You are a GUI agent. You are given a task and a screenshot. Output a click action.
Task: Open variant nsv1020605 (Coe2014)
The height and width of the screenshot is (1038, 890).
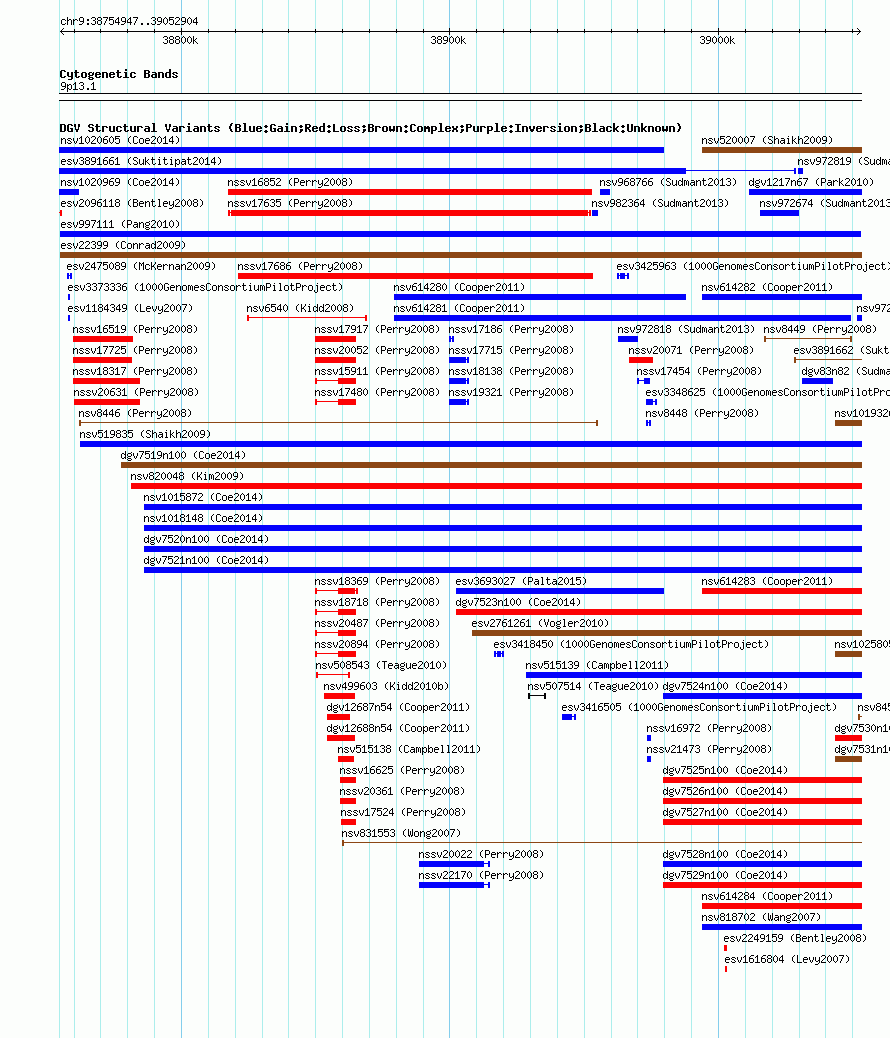120,140
